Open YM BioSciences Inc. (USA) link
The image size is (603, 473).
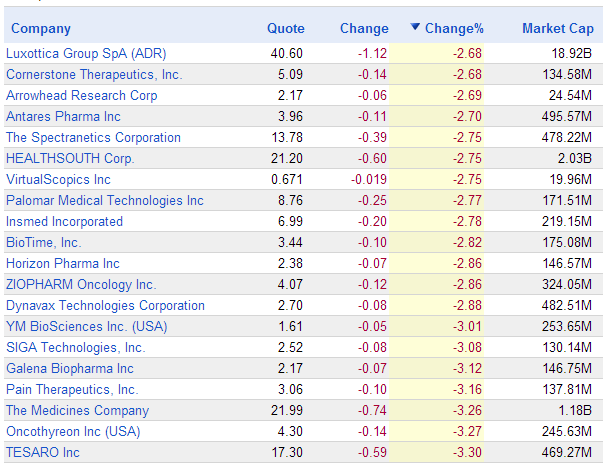point(87,326)
